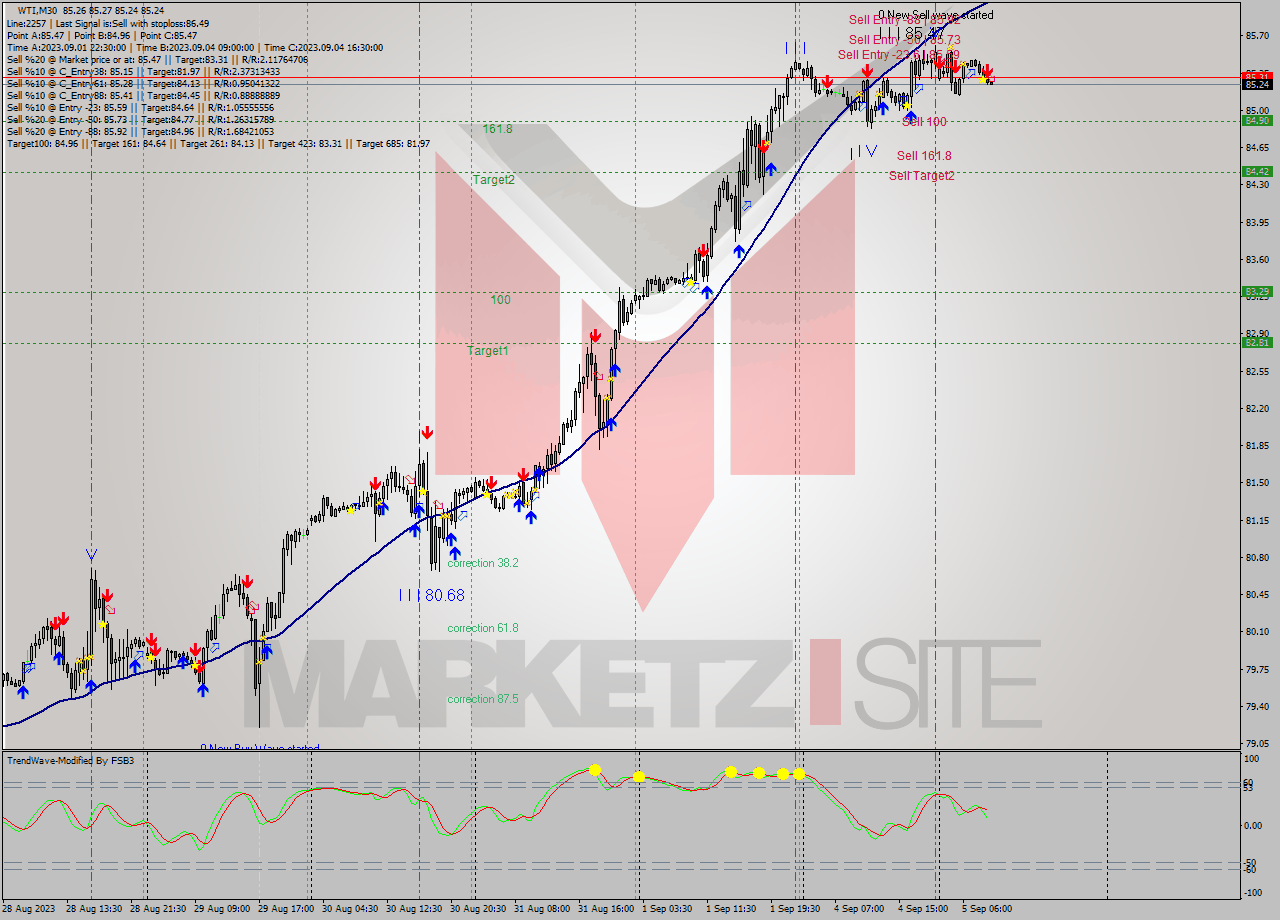
Task: Click the green '100' level label
Action: (x=500, y=300)
